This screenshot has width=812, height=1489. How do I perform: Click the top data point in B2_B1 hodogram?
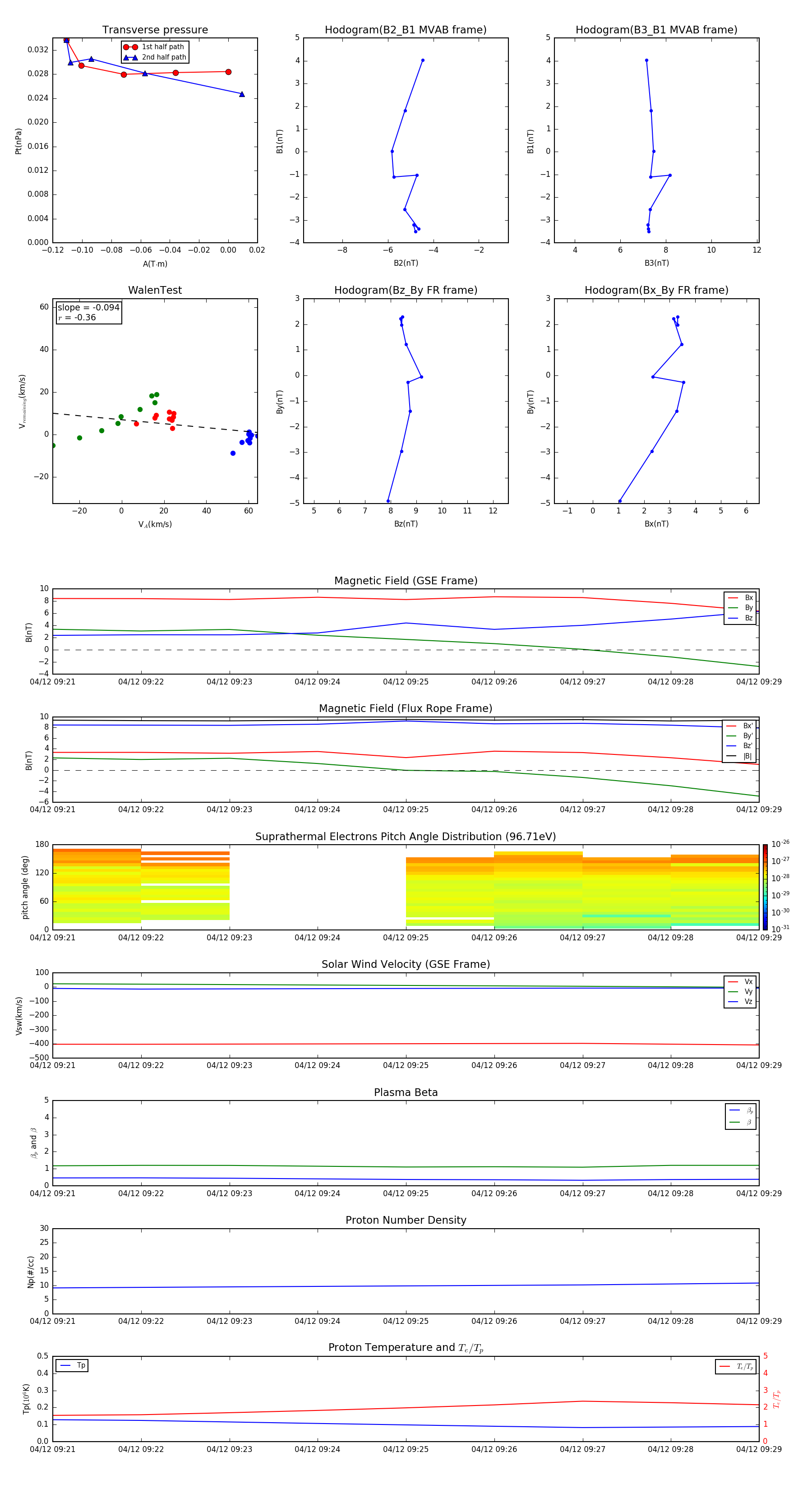423,60
